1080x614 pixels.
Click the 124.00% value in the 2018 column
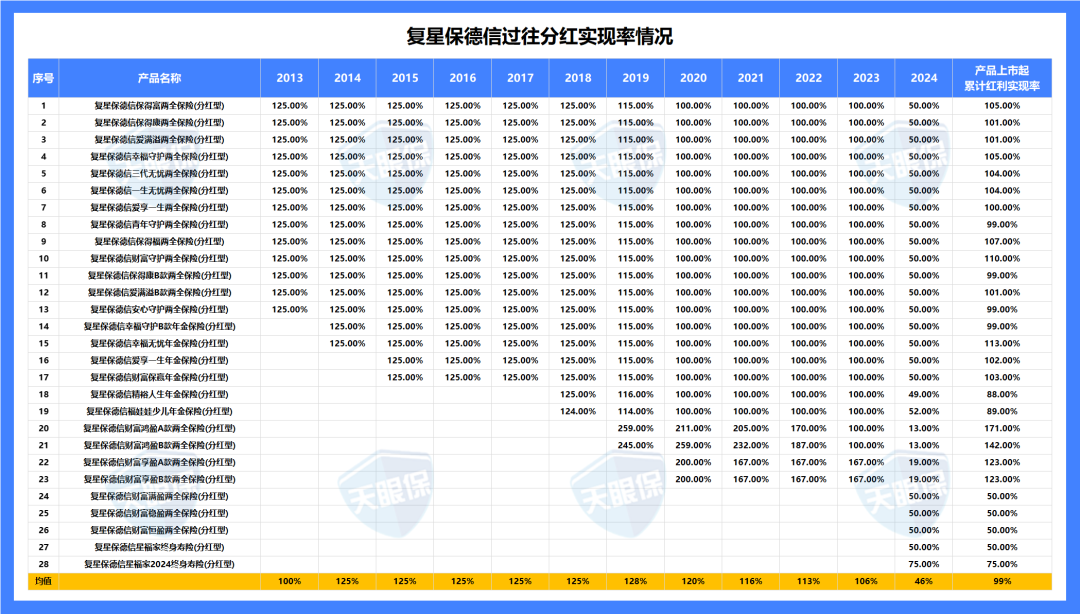578,411
